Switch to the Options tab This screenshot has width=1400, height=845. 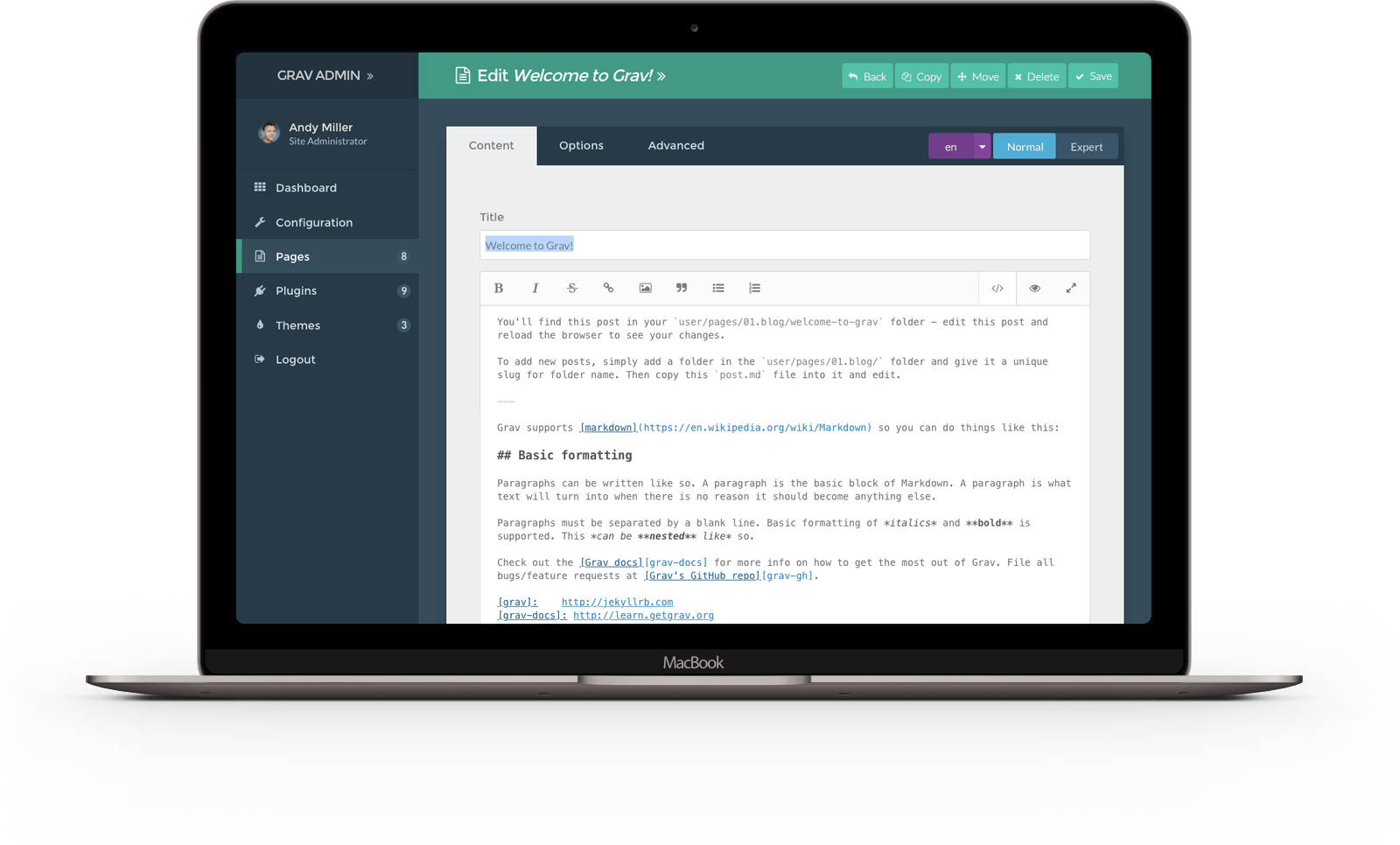tap(581, 145)
